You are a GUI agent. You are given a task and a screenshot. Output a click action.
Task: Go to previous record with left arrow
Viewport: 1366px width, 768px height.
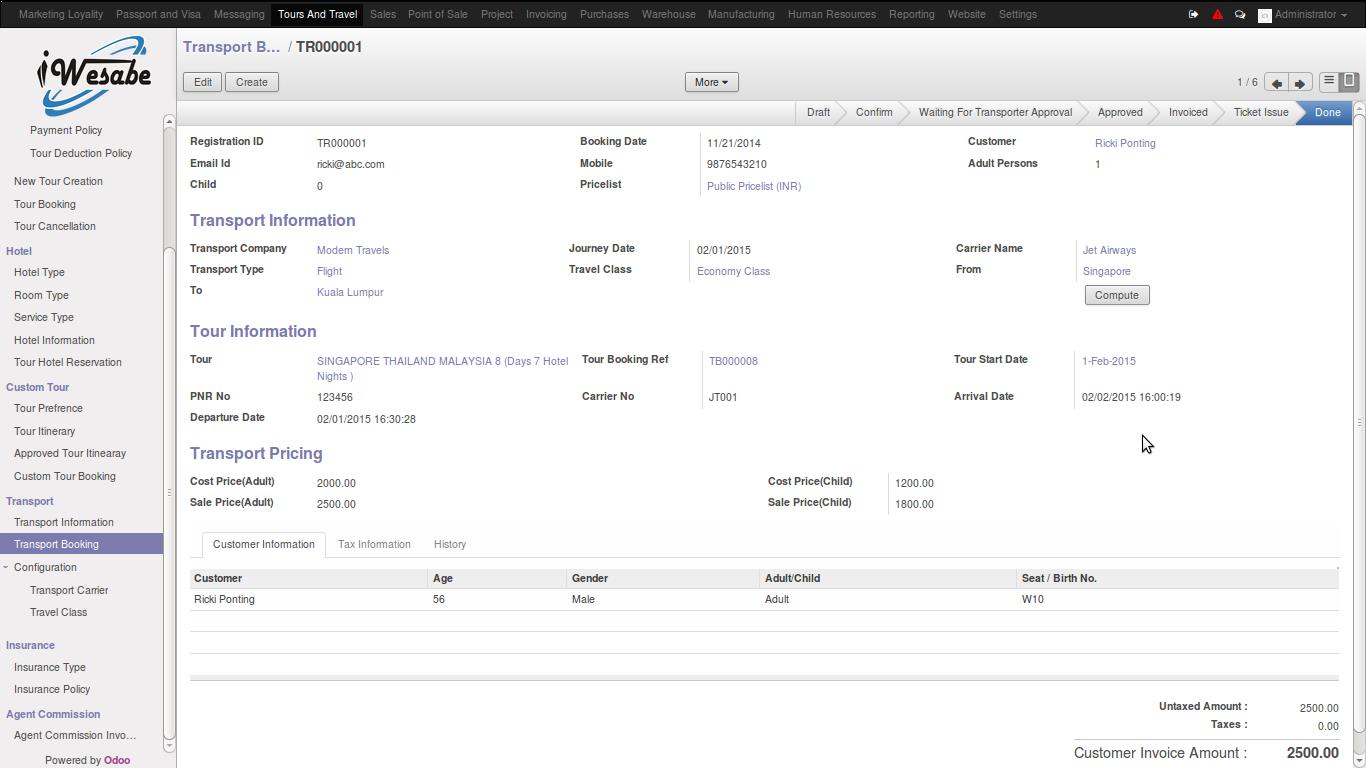pos(1276,83)
